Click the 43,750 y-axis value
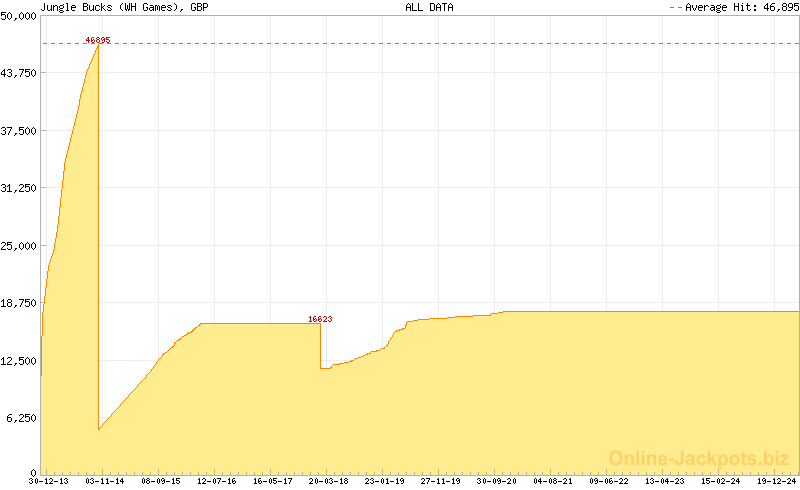Viewport: 800px width, 490px height. 19,73
